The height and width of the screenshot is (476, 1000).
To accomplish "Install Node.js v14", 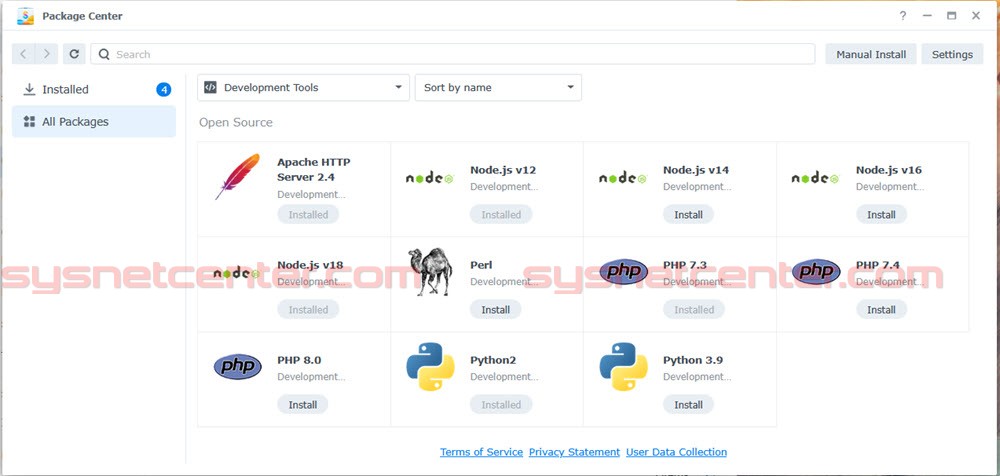I will [688, 214].
